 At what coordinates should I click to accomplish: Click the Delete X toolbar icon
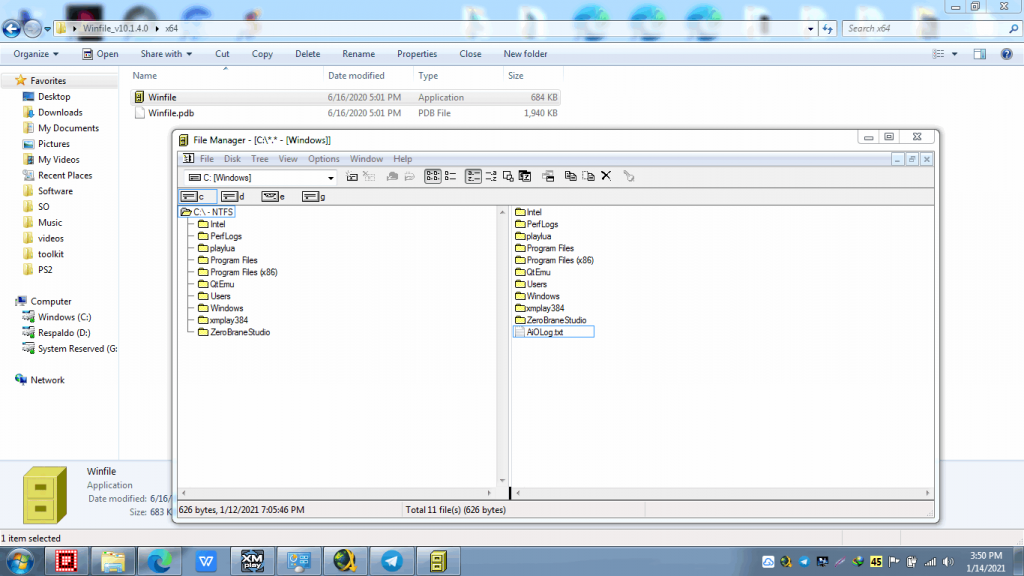[x=606, y=176]
